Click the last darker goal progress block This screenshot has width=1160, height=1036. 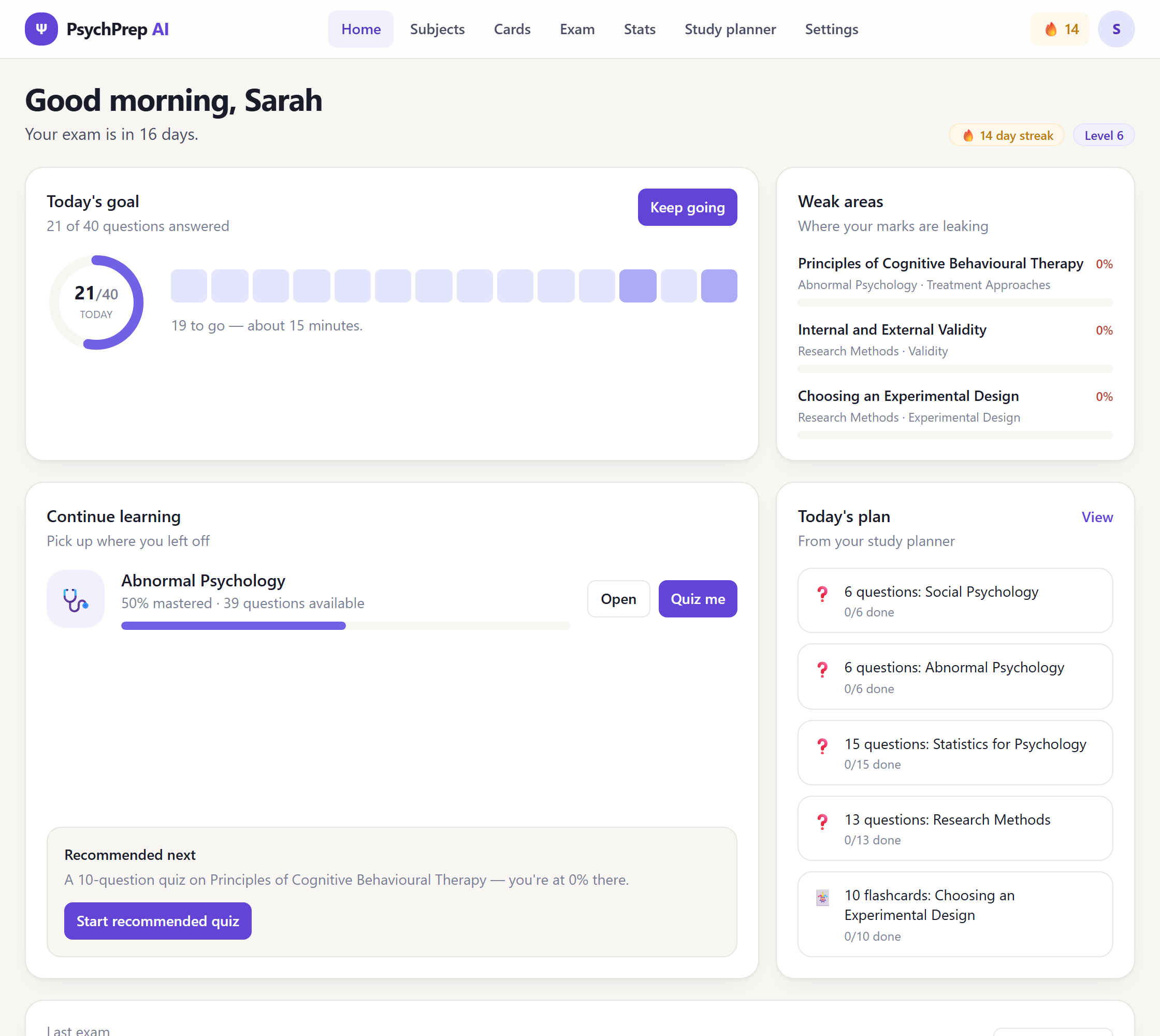719,286
